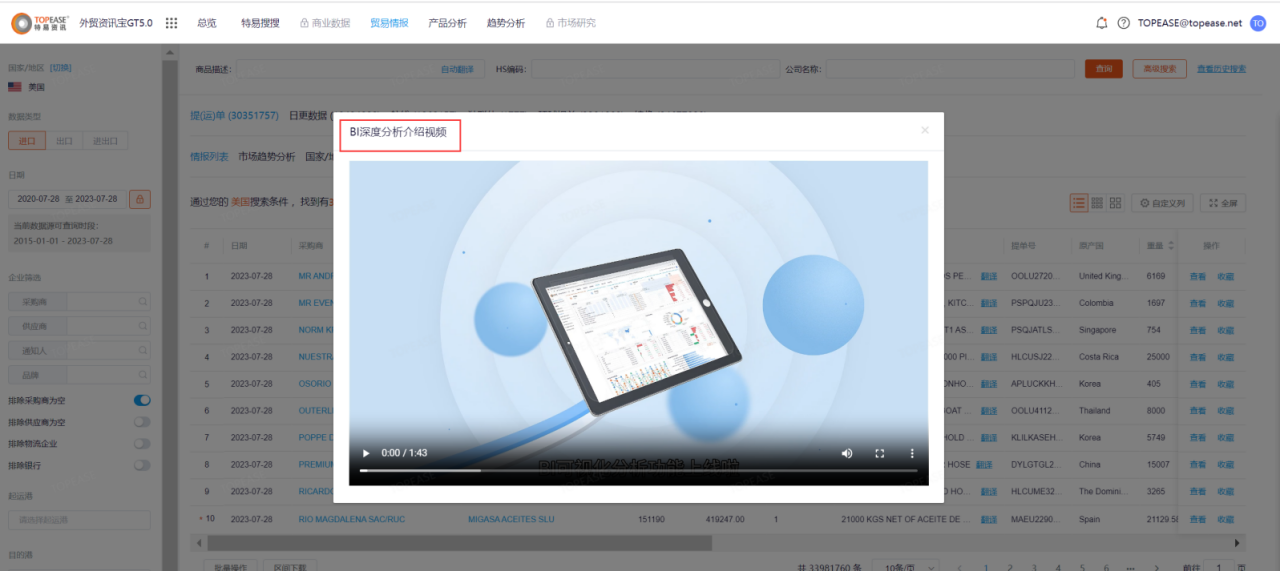Image resolution: width=1280 pixels, height=571 pixels.
Task: Switch to large card view layout
Action: 1115,203
